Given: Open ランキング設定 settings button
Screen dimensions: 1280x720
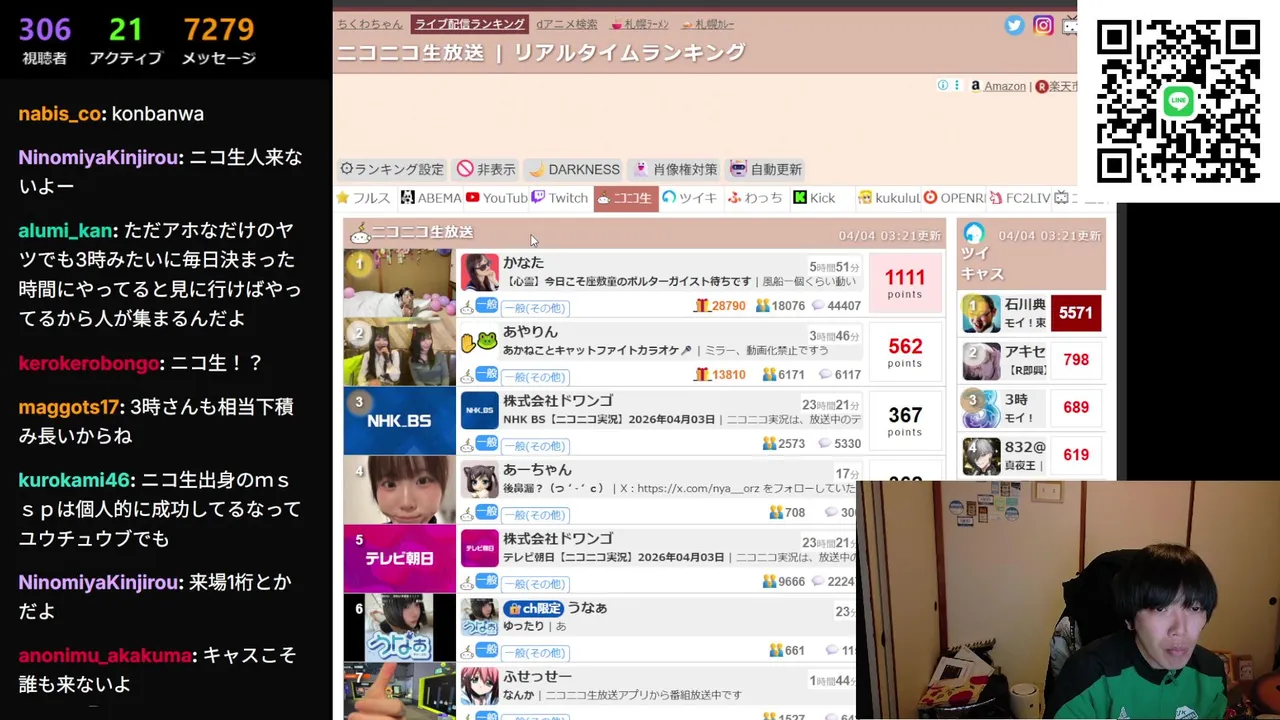Looking at the screenshot, I should coord(391,169).
